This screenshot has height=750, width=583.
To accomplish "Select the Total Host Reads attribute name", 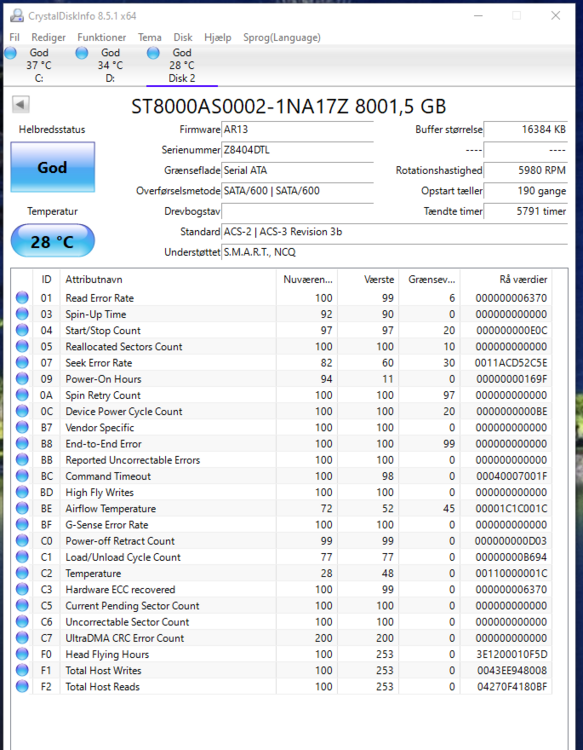I will [102, 687].
